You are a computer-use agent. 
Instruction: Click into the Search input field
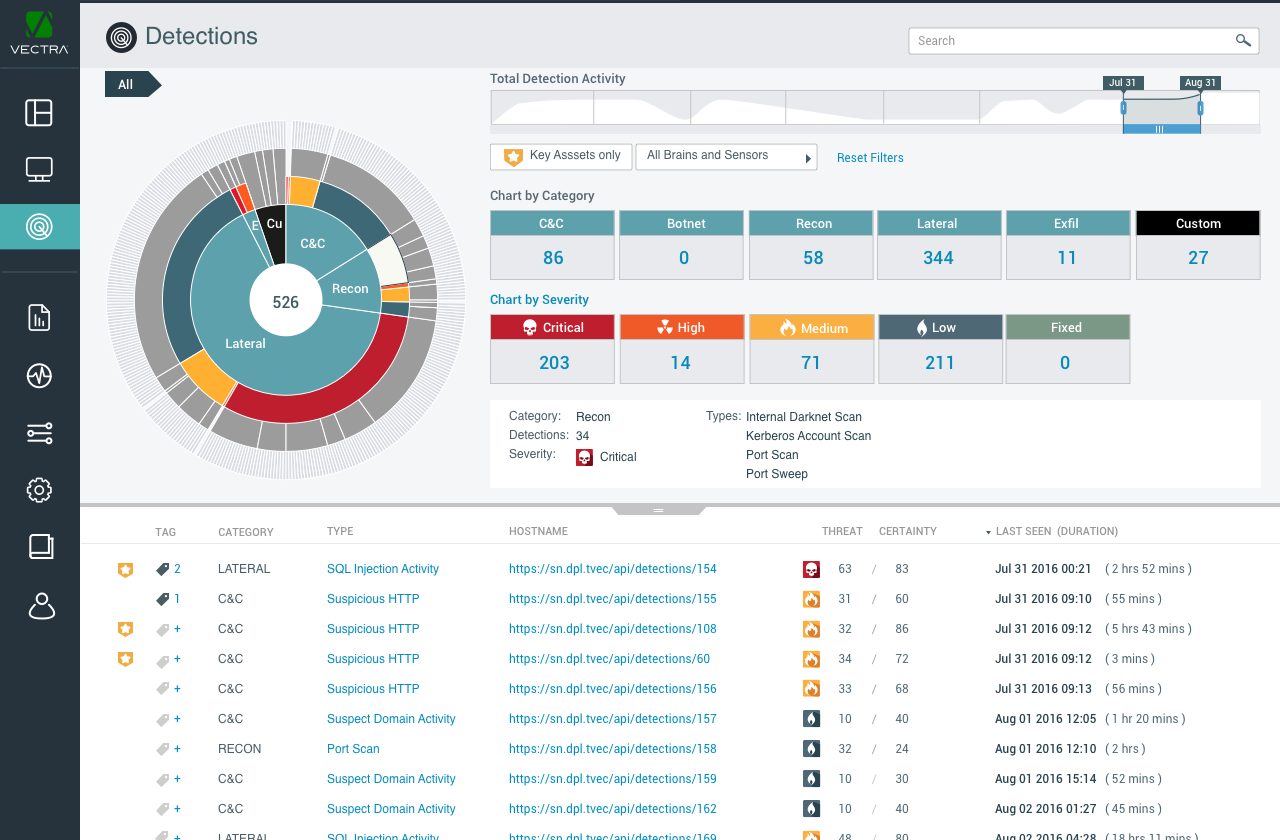[1070, 41]
